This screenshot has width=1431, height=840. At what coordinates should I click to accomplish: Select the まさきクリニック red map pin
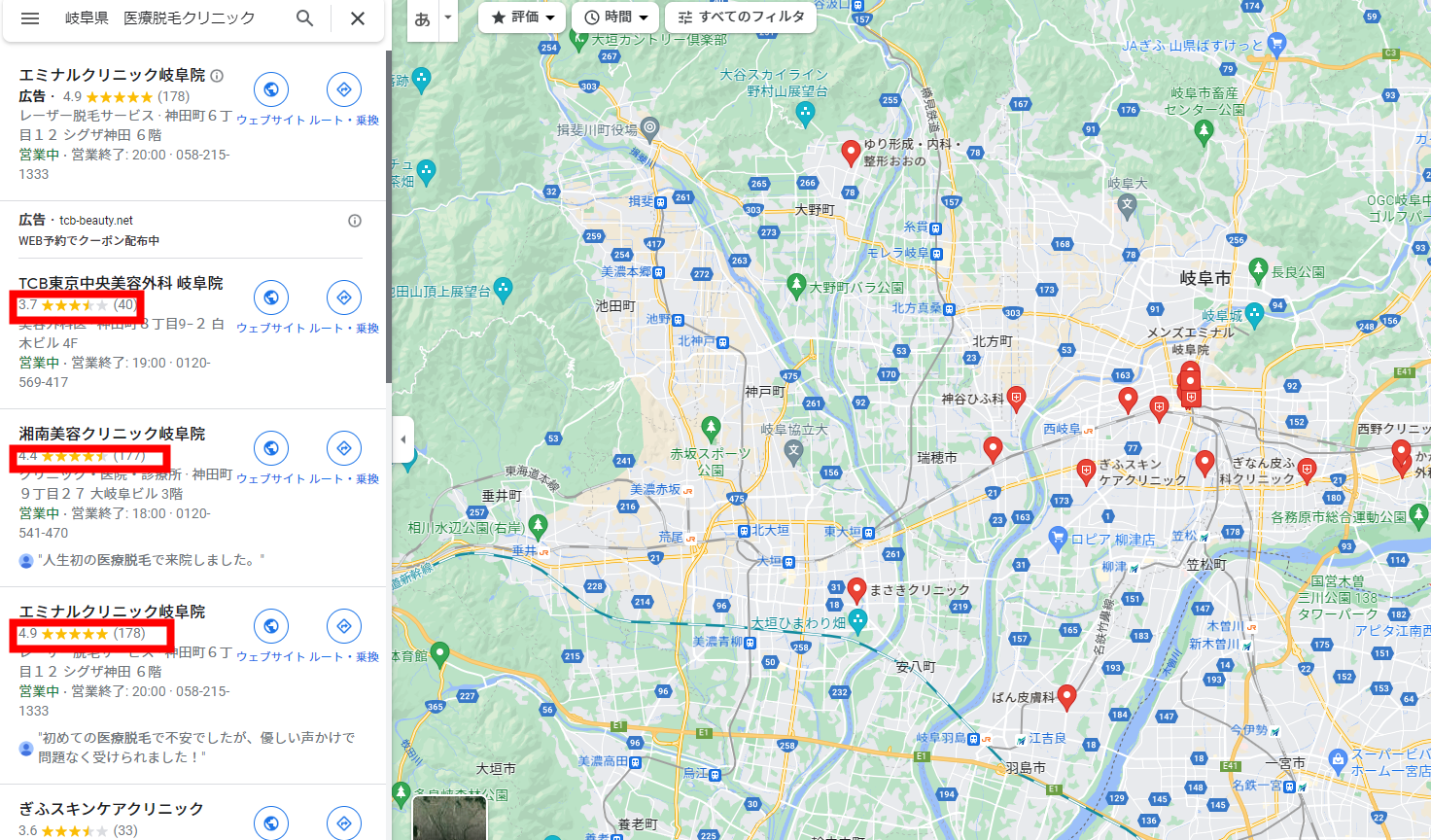point(856,590)
